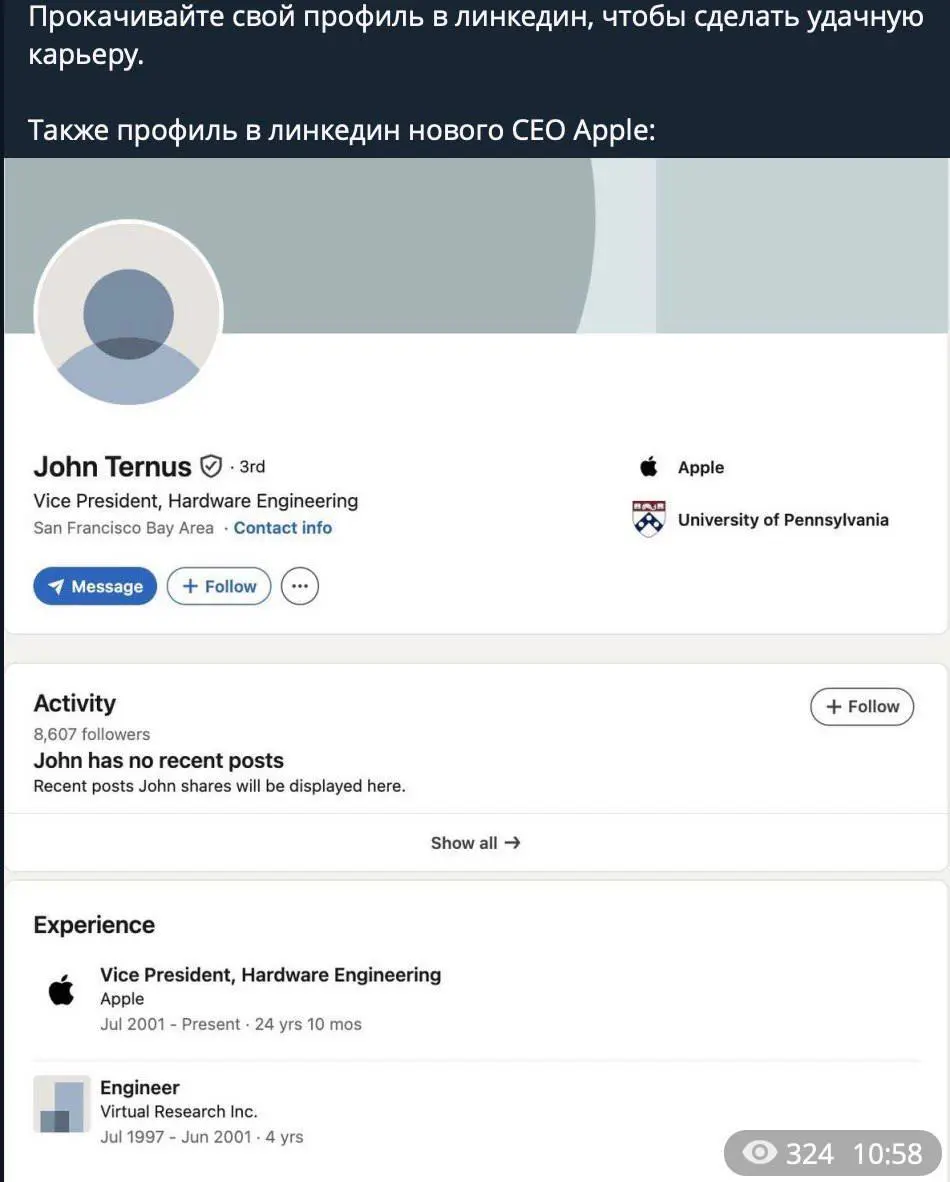Open the University of Pennsylvania link
The image size is (950, 1182).
(x=783, y=519)
